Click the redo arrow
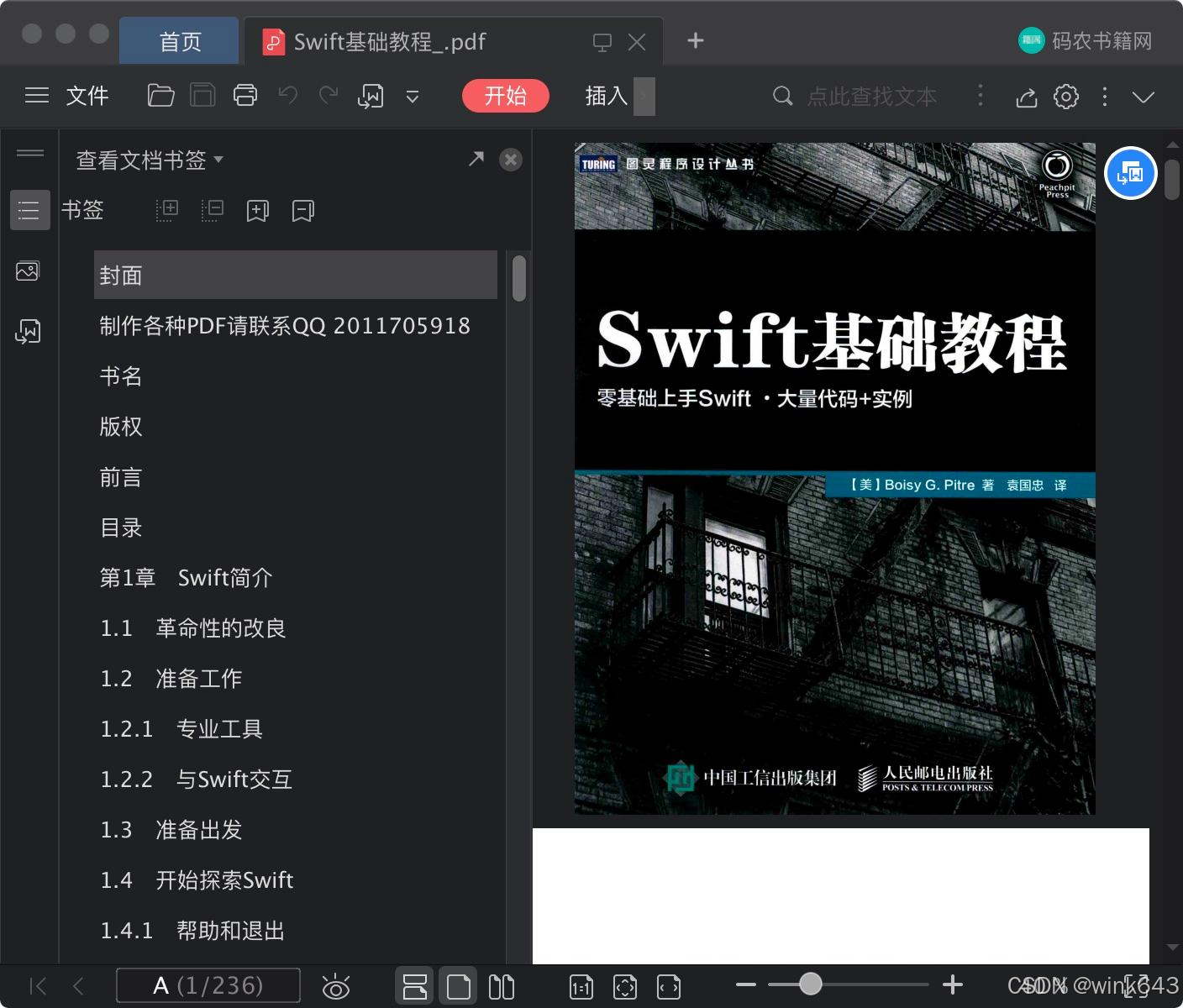 pyautogui.click(x=329, y=96)
